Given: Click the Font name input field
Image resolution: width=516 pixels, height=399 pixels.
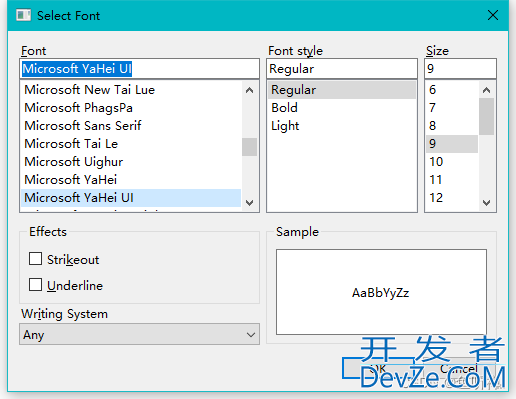Looking at the screenshot, I should point(139,69).
